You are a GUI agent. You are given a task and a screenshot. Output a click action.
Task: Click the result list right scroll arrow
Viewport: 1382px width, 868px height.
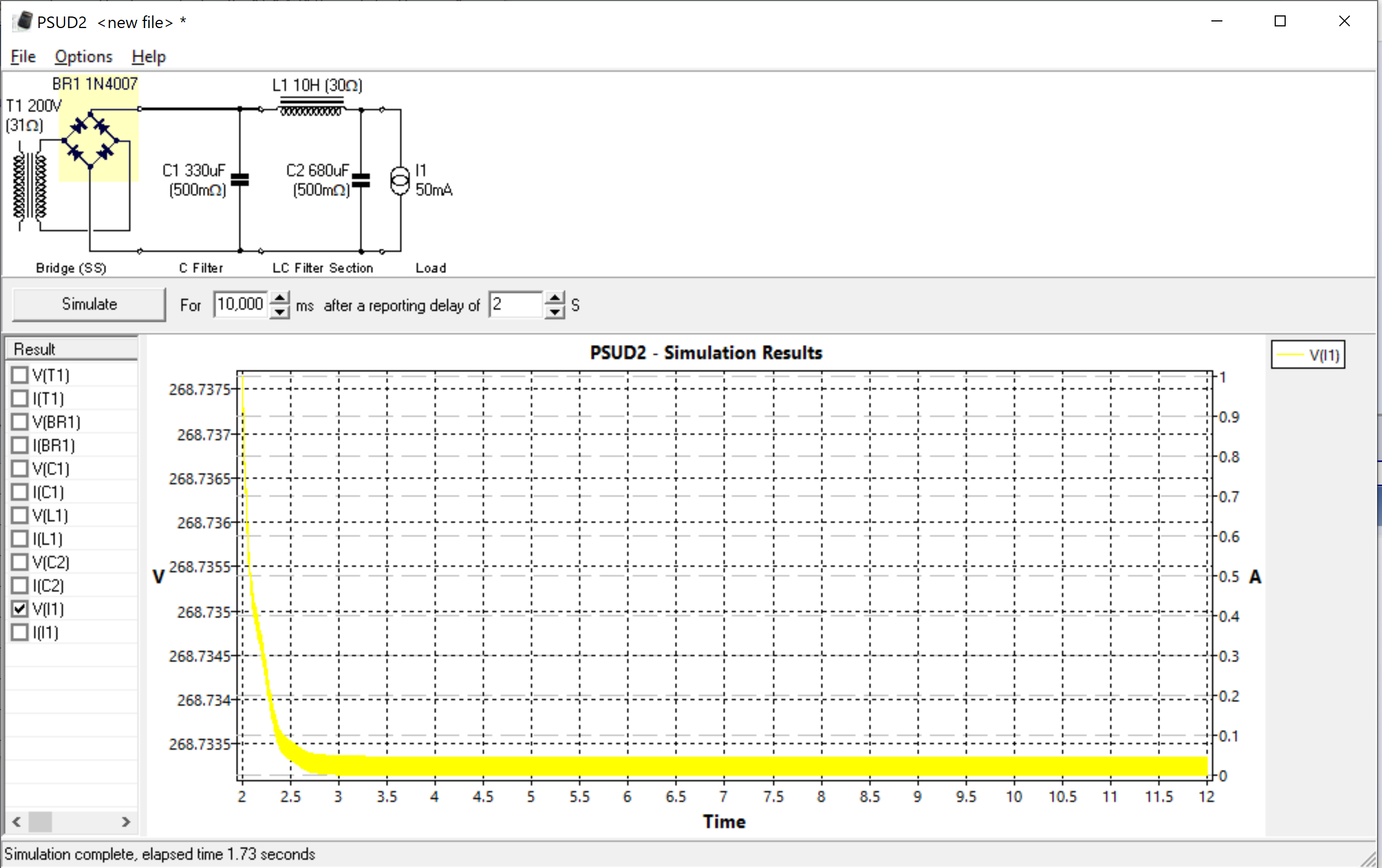click(125, 822)
